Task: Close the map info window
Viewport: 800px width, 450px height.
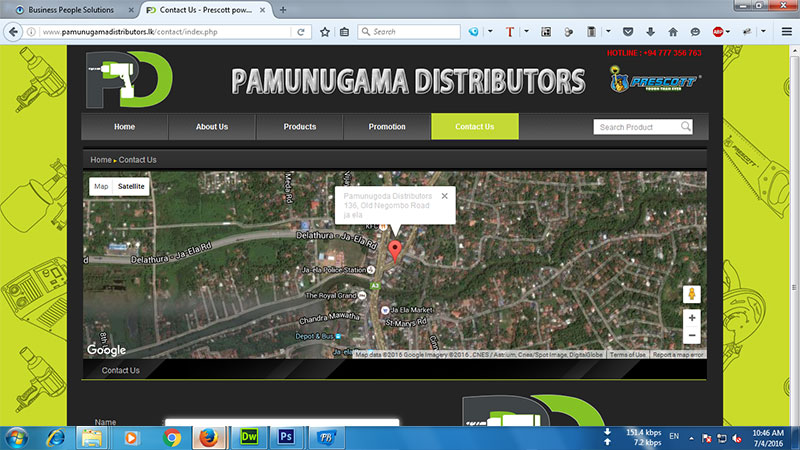Action: click(444, 196)
